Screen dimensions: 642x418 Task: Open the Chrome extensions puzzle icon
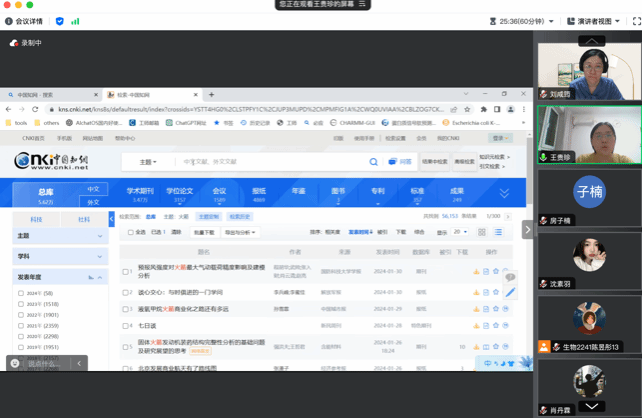pyautogui.click(x=484, y=109)
